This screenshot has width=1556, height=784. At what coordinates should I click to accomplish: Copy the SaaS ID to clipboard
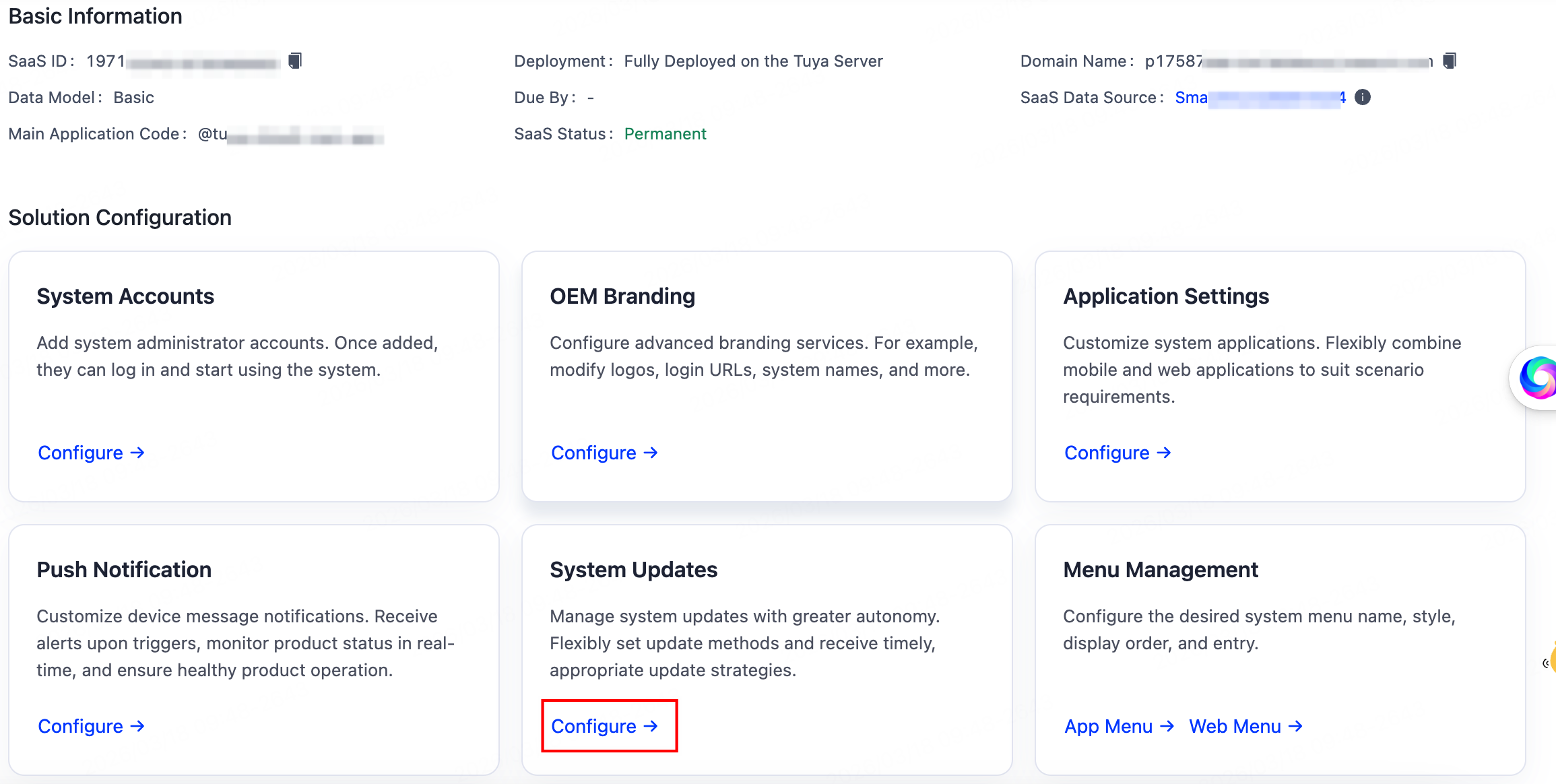(x=294, y=60)
